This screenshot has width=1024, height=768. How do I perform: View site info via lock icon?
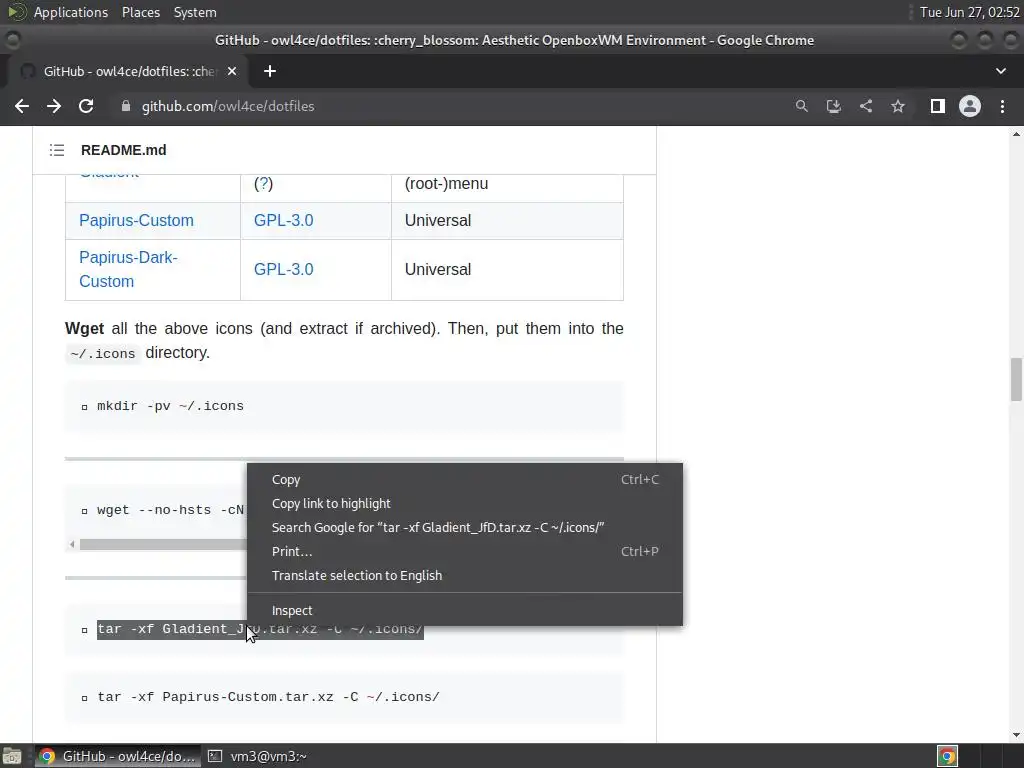tap(126, 106)
